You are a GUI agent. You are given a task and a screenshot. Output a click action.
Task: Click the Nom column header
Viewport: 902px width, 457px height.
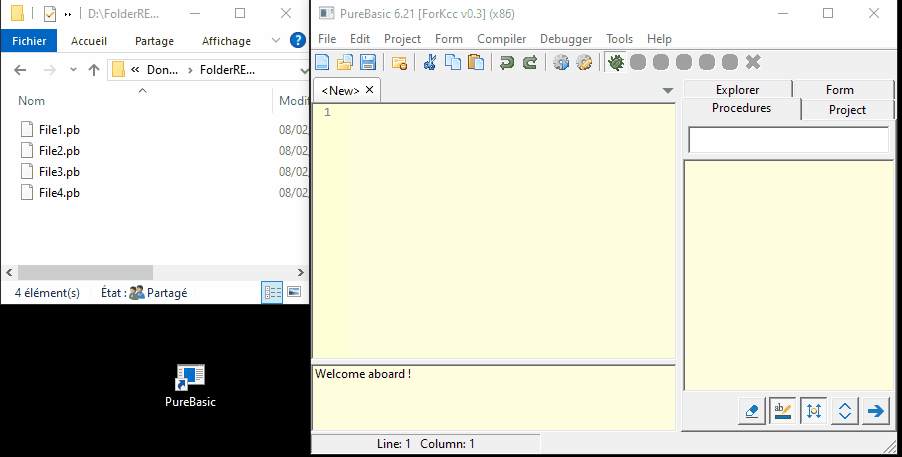click(x=33, y=101)
